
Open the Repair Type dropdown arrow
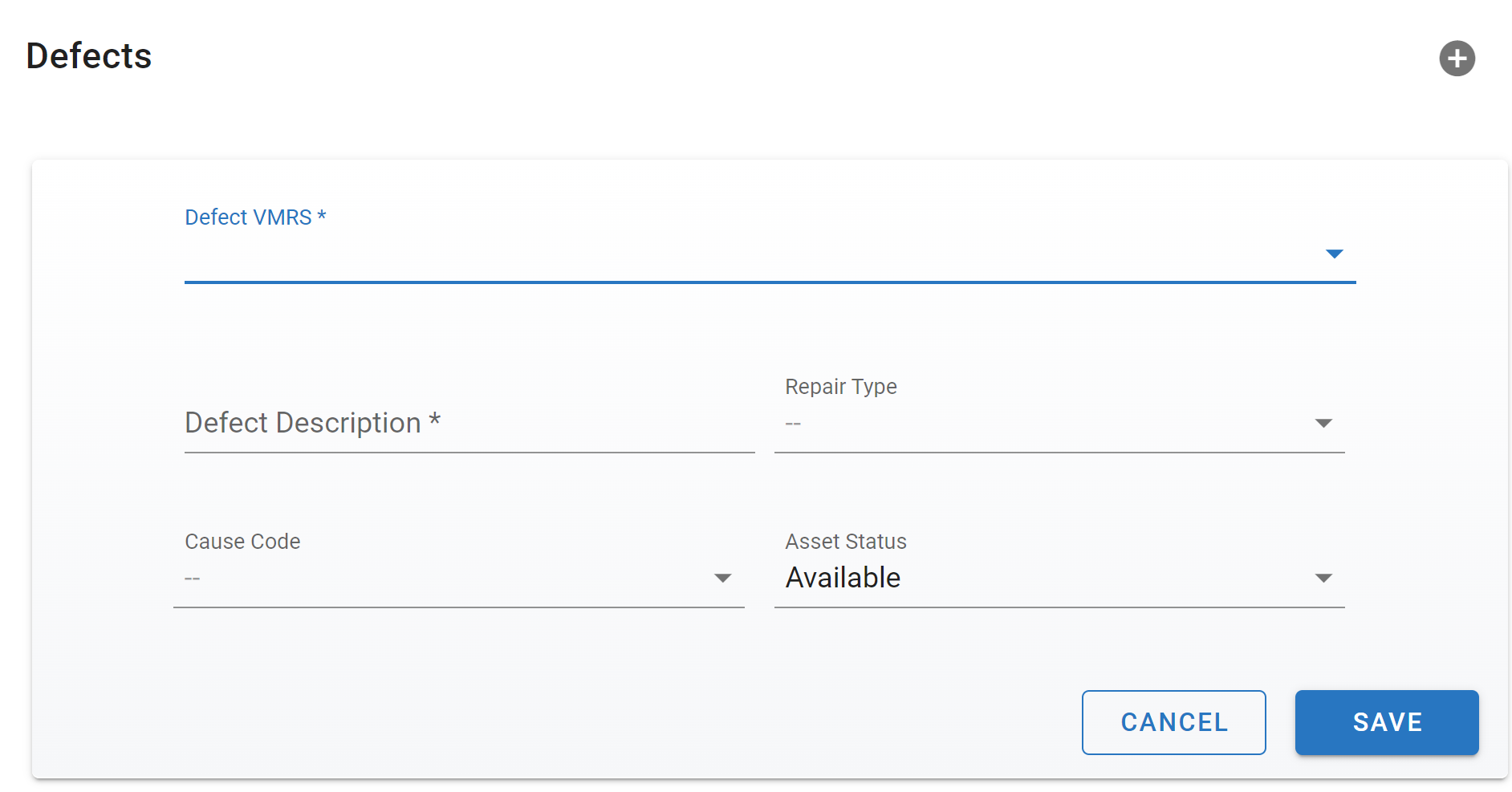point(1323,424)
